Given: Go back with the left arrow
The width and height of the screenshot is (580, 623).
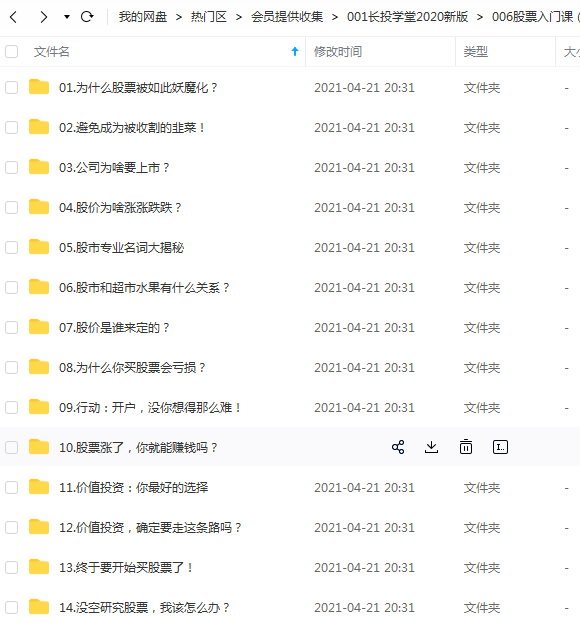Looking at the screenshot, I should click(13, 17).
